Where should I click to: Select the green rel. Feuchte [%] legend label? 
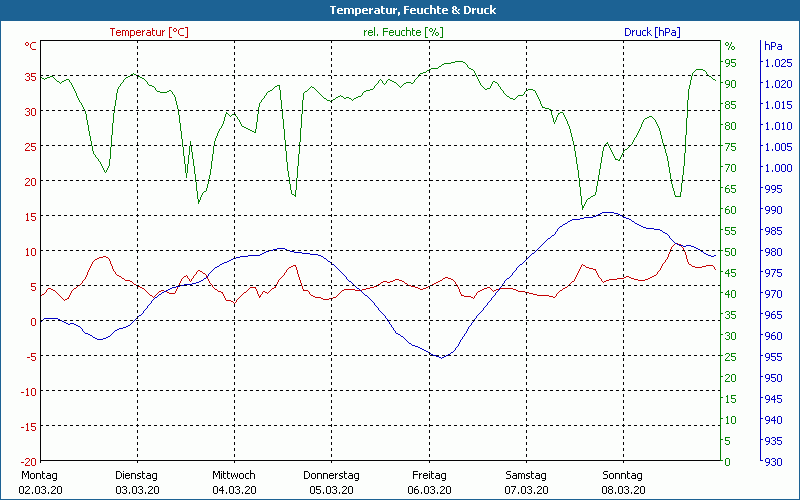(402, 32)
